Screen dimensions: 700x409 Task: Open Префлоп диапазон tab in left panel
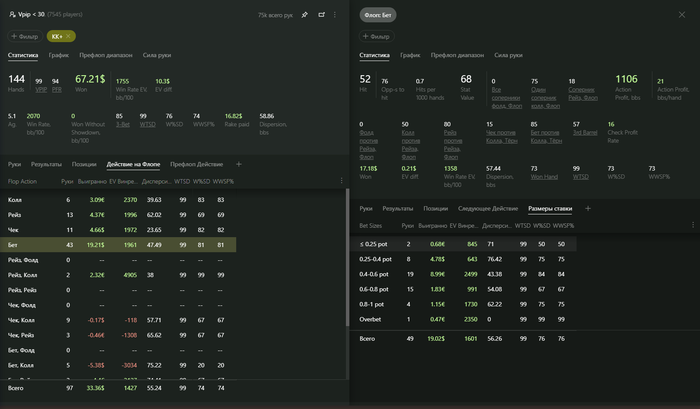(x=106, y=55)
